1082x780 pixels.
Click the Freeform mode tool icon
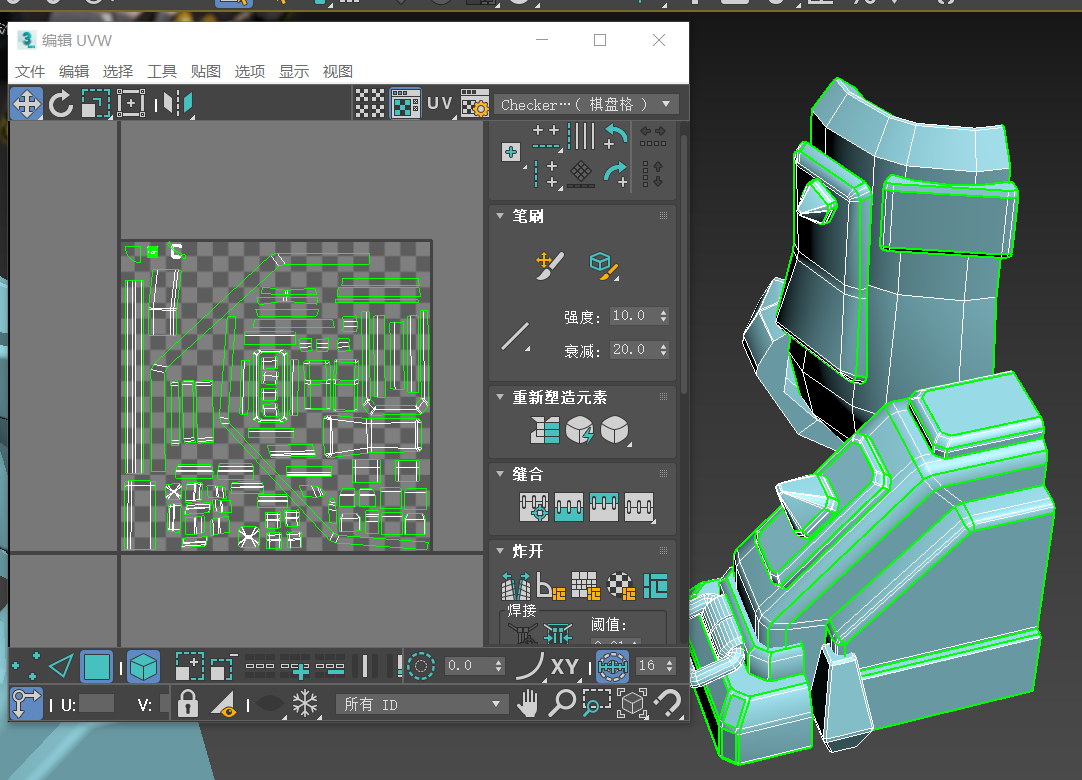click(x=131, y=104)
